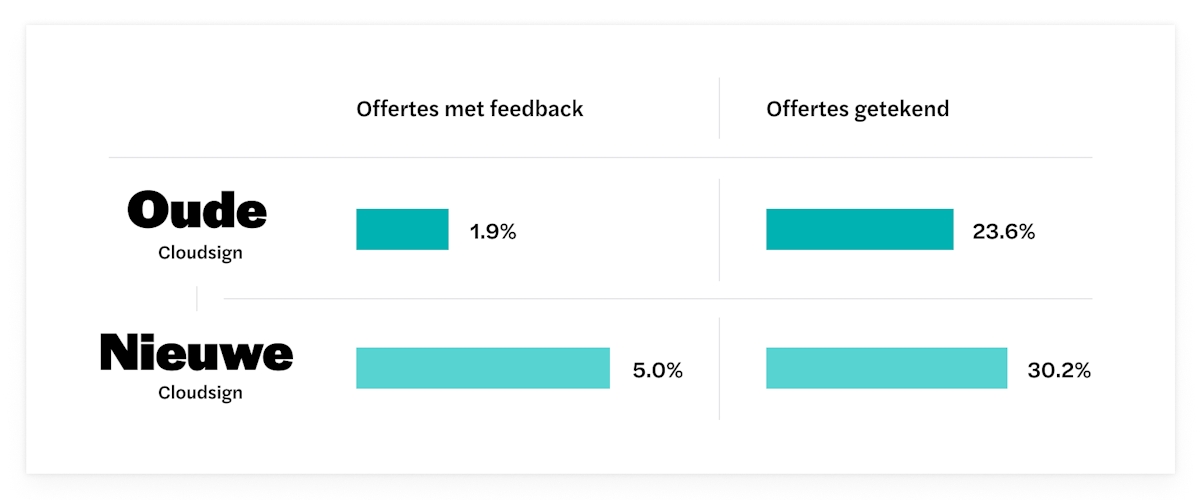
Task: Click the light teal 5.0% feedback bar
Action: coord(482,368)
